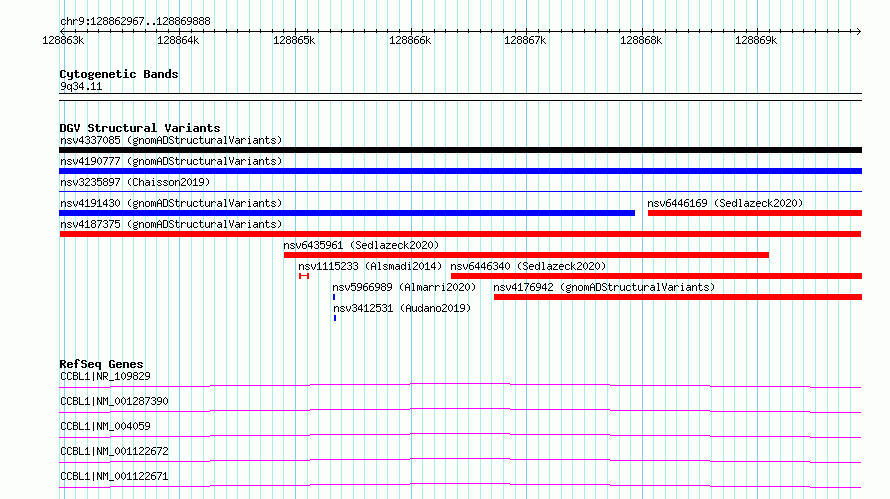
Task: Click the black bar for nsv4337085
Action: [460, 150]
